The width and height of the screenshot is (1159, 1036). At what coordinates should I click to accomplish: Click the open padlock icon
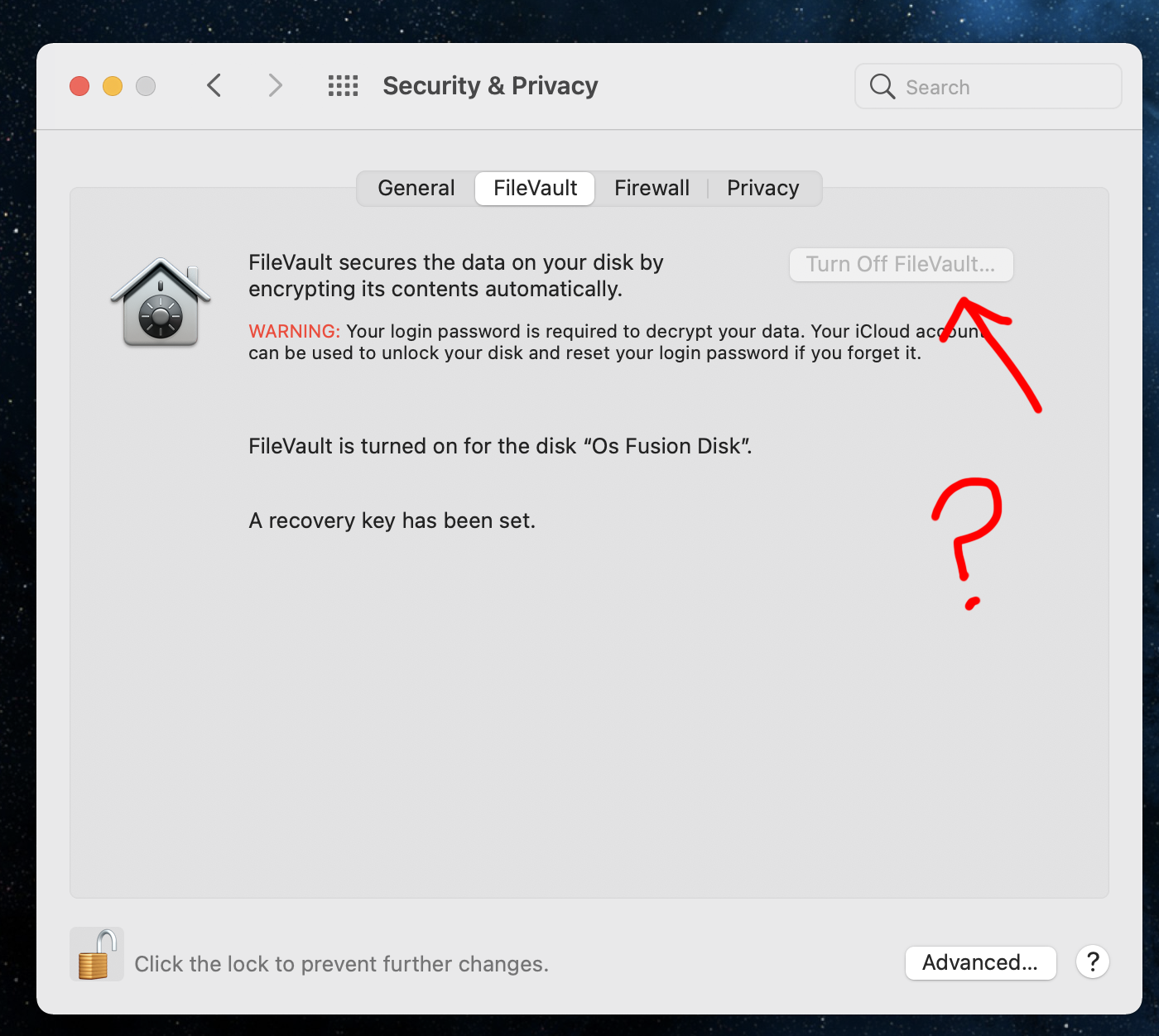[x=97, y=954]
